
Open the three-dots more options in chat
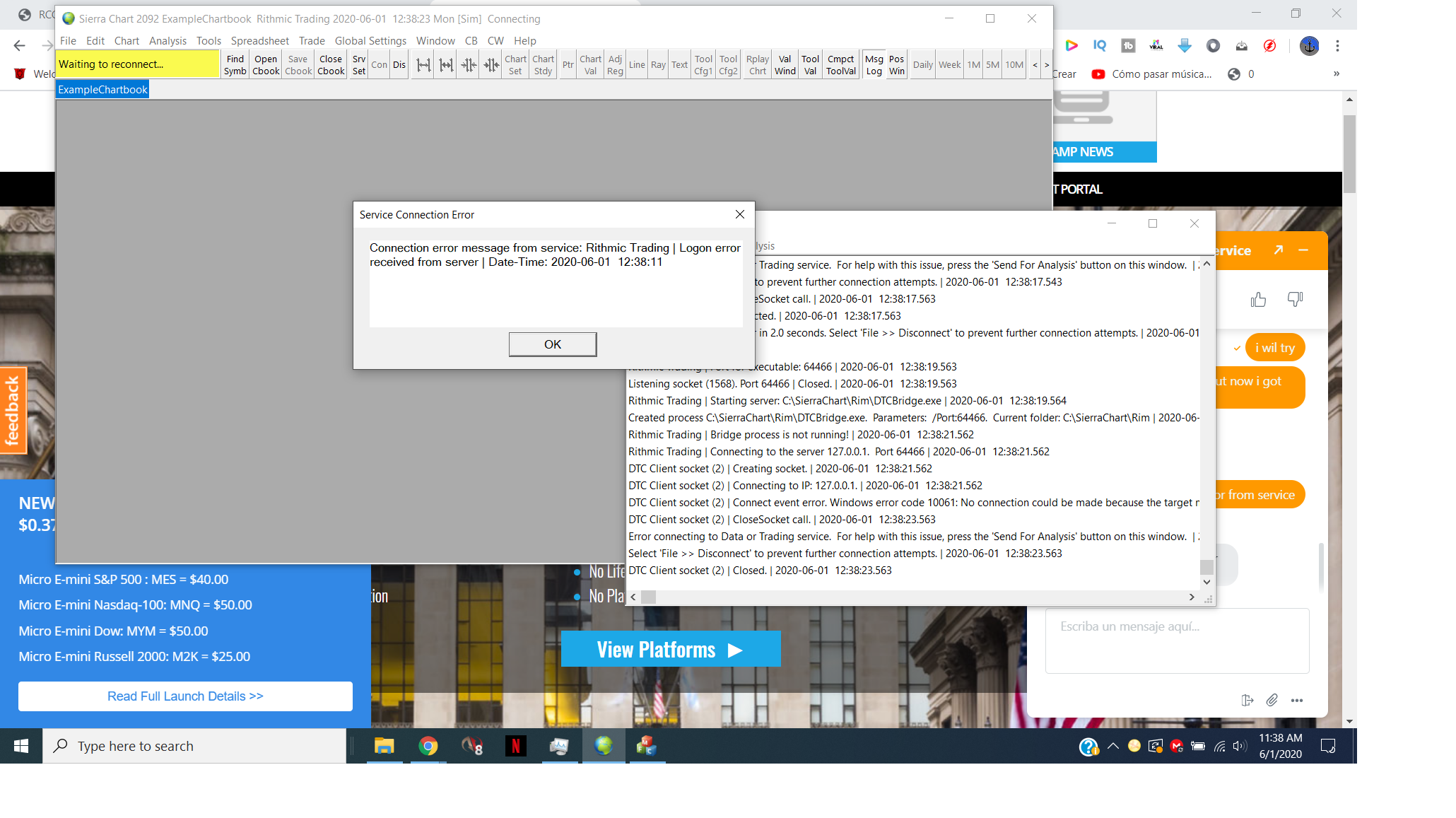click(1297, 700)
